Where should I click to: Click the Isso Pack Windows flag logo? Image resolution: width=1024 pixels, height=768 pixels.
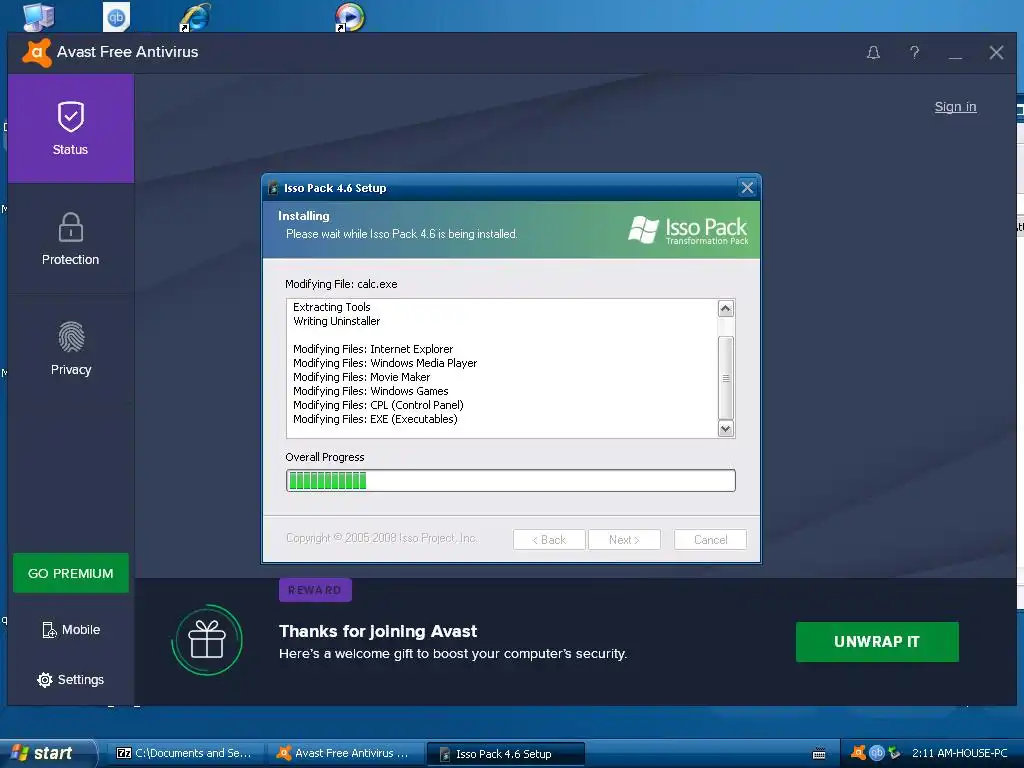(x=643, y=230)
